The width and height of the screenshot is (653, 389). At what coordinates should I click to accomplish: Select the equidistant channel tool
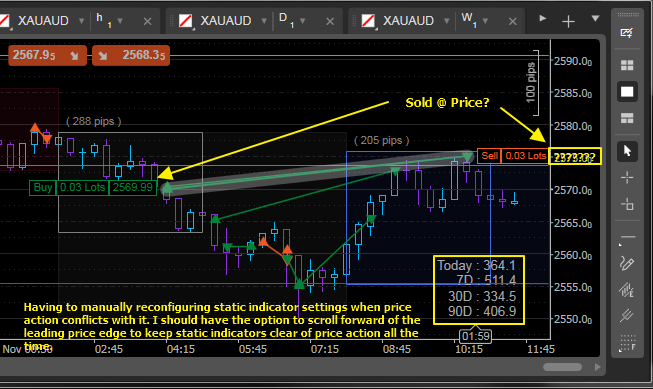(x=627, y=289)
